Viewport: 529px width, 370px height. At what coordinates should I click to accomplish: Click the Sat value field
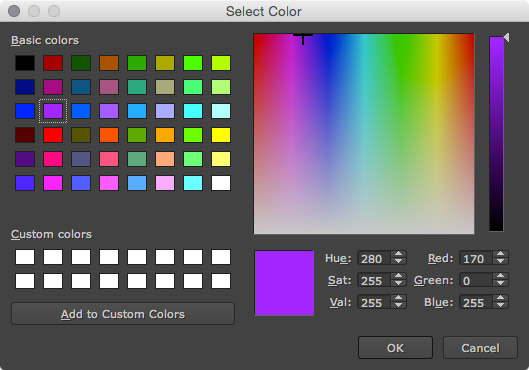pyautogui.click(x=374, y=280)
